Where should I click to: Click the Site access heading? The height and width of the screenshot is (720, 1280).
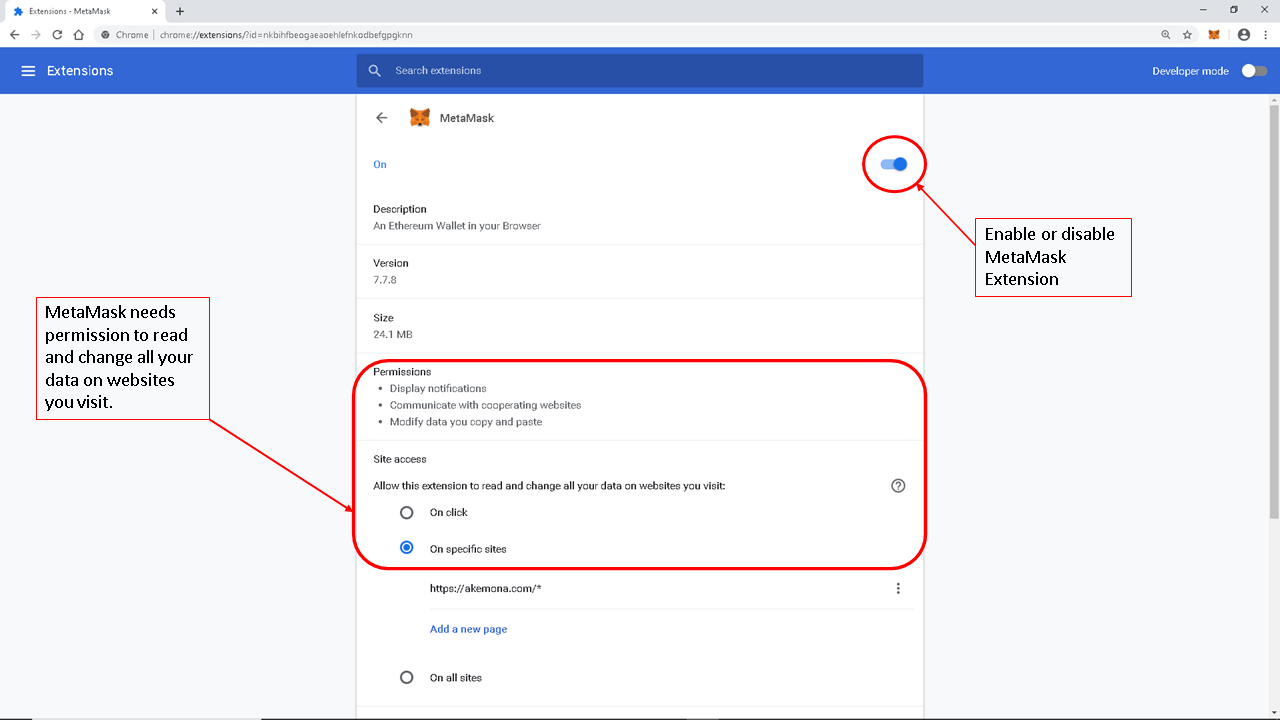(x=400, y=459)
